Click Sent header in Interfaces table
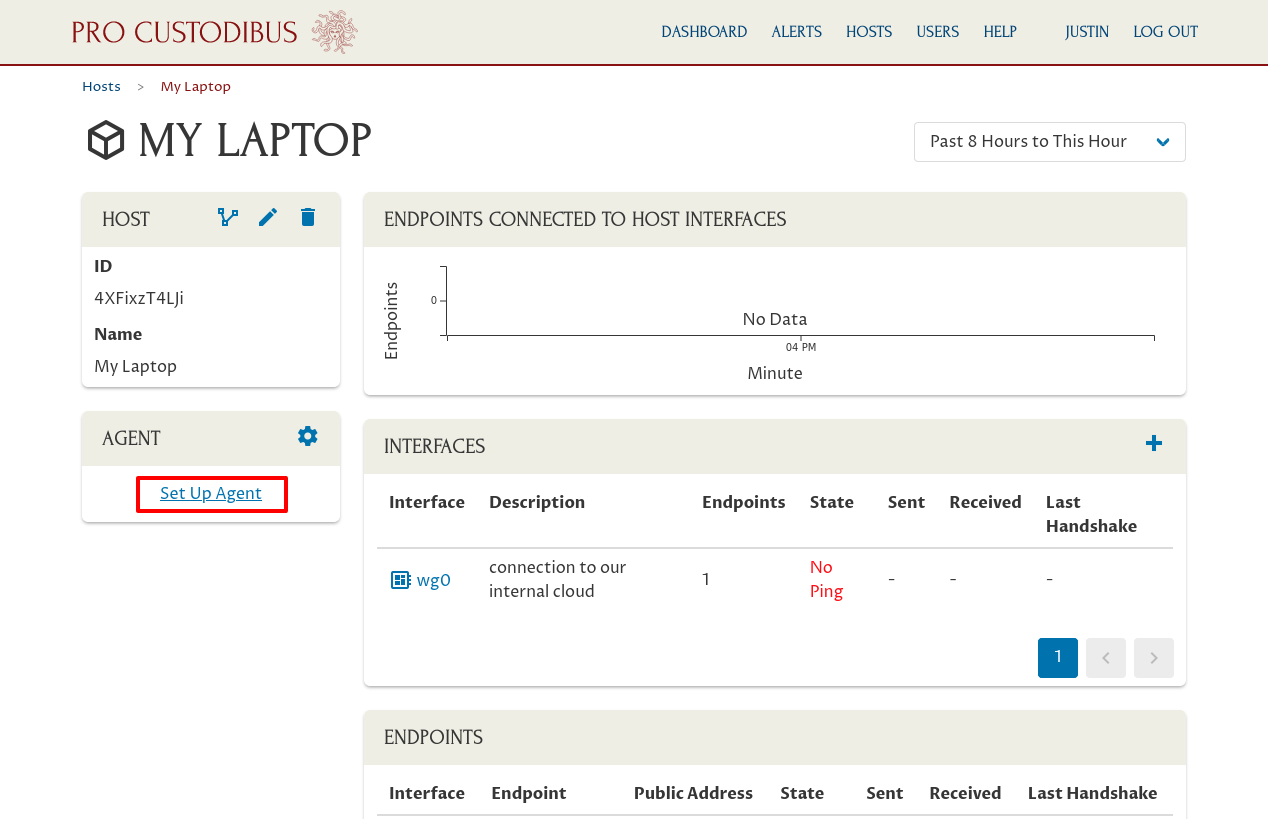Image resolution: width=1268 pixels, height=819 pixels. (x=906, y=502)
